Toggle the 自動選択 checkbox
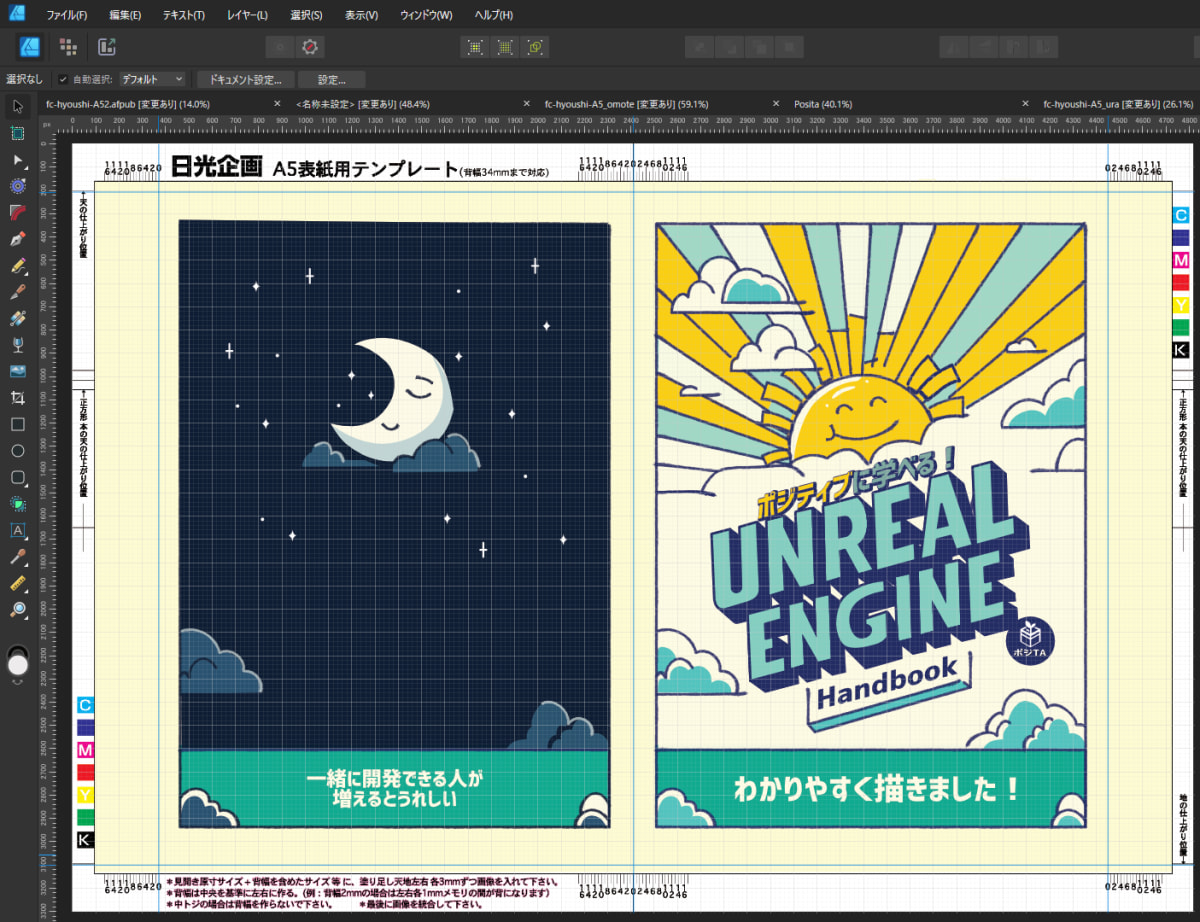 click(63, 79)
